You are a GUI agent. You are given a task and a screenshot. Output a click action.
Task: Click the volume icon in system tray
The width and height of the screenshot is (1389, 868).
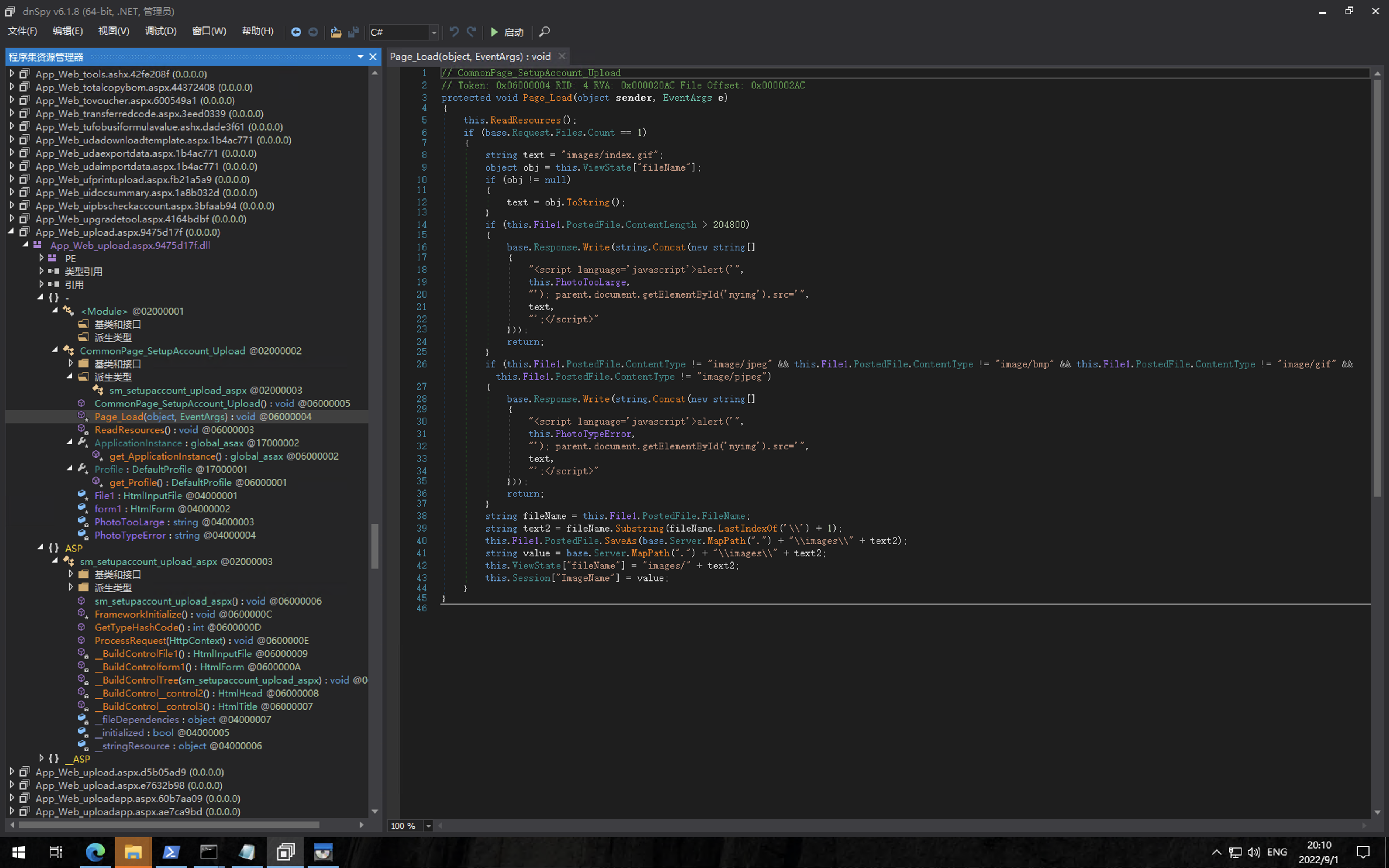click(1253, 852)
